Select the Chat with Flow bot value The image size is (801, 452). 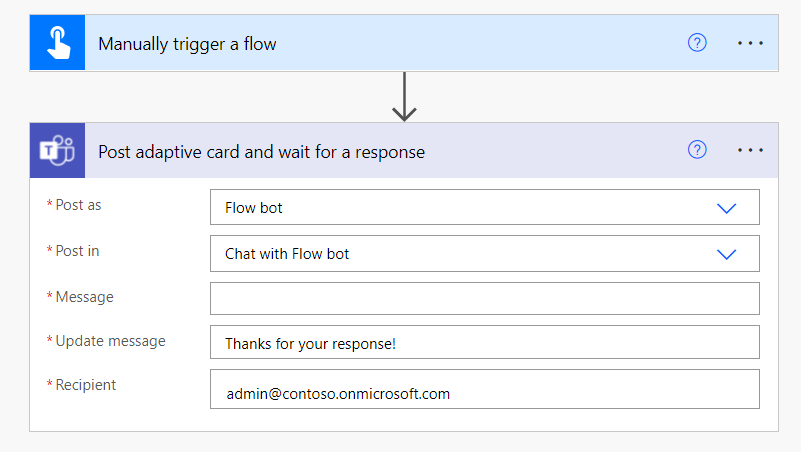pyautogui.click(x=287, y=254)
